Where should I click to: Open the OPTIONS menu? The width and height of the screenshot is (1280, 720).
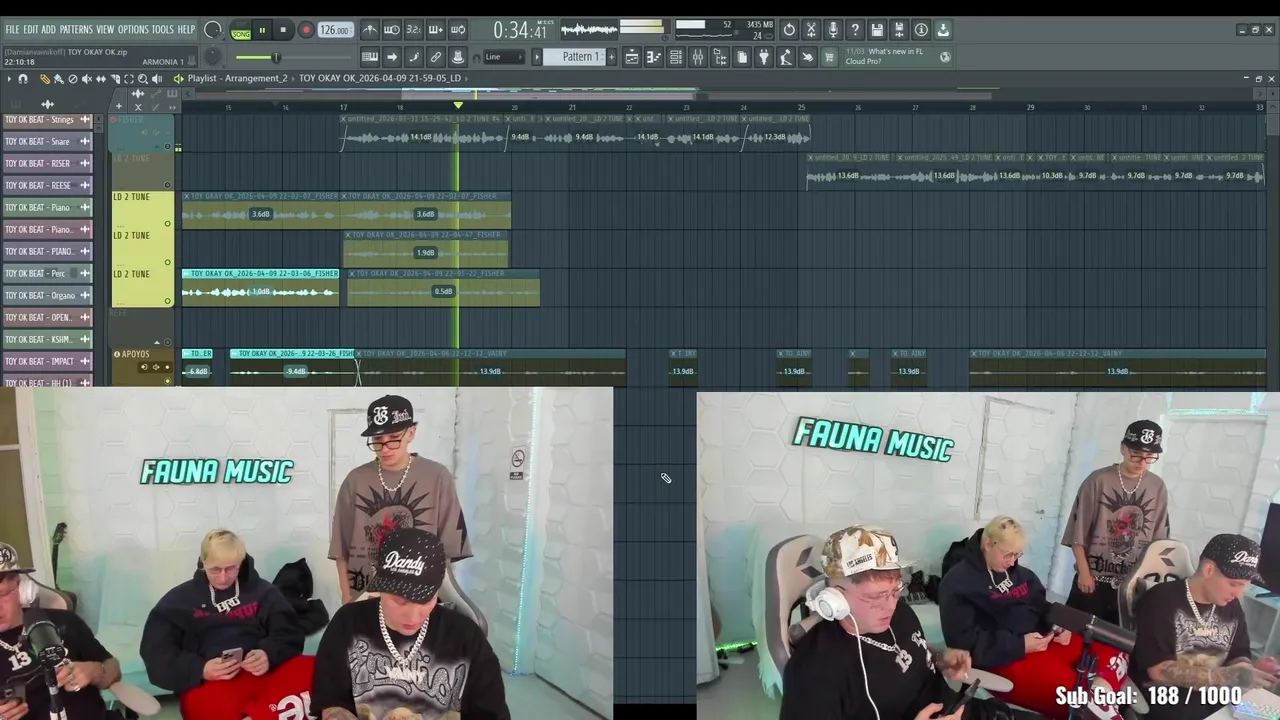(x=133, y=30)
